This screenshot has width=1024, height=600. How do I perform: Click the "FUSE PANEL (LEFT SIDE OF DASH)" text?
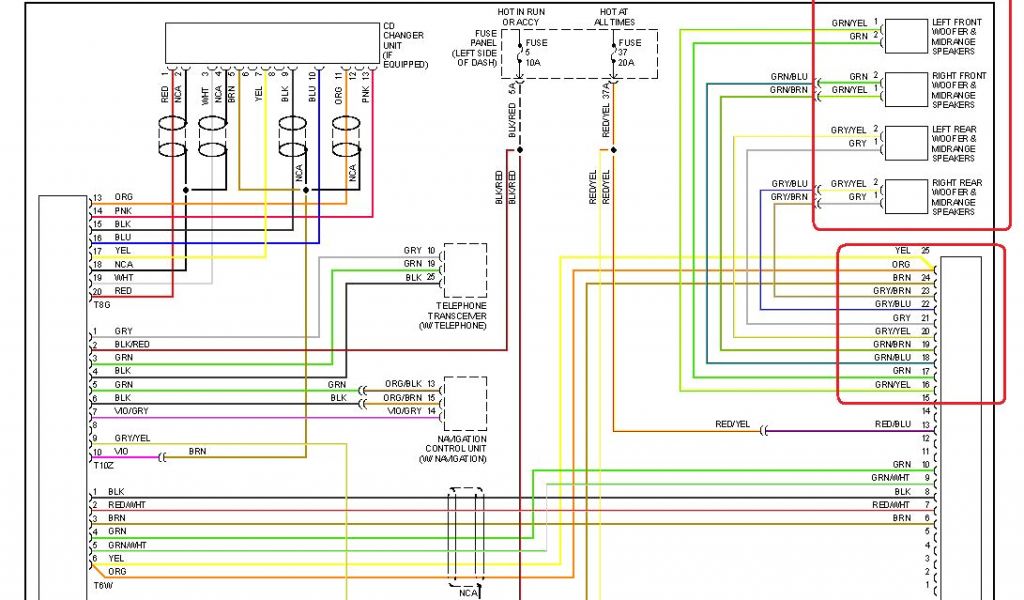476,47
